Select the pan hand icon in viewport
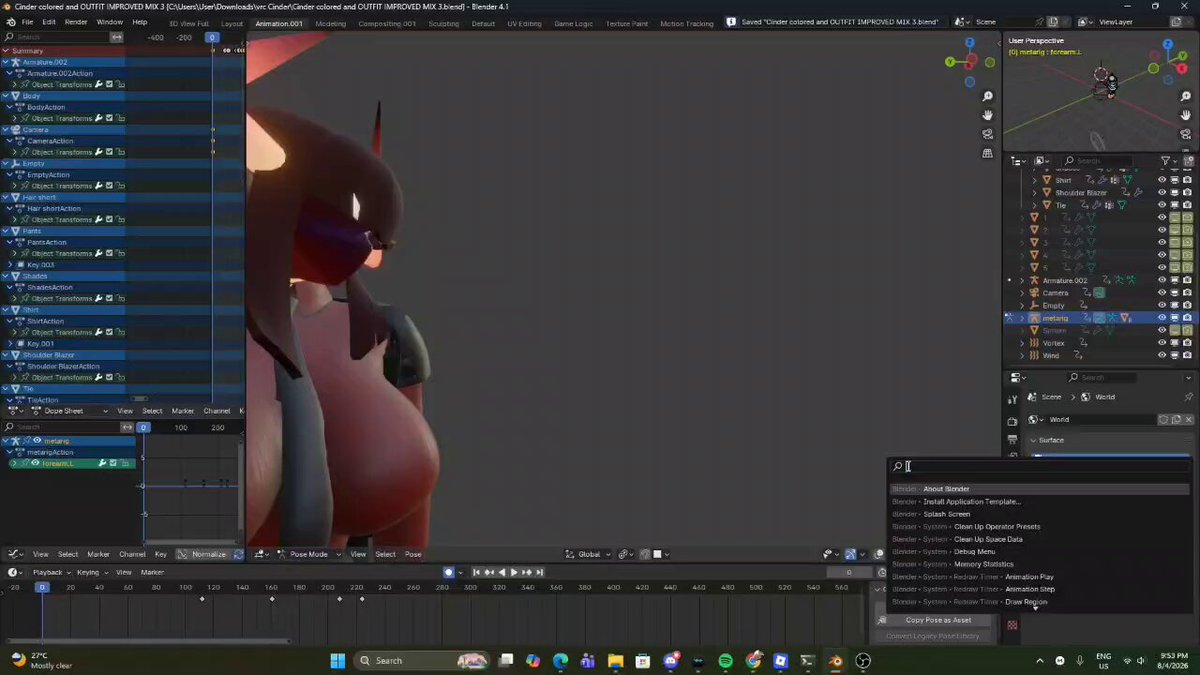1200x675 pixels. [x=987, y=115]
